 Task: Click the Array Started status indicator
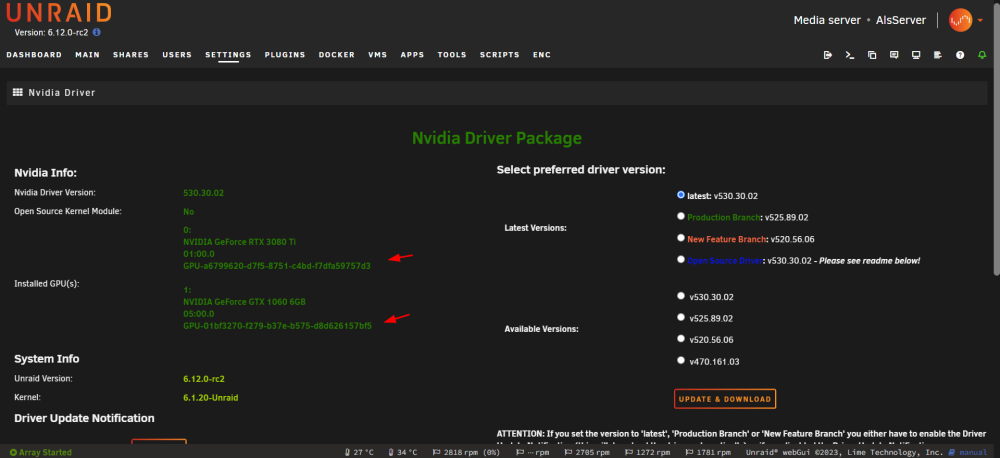click(41, 452)
